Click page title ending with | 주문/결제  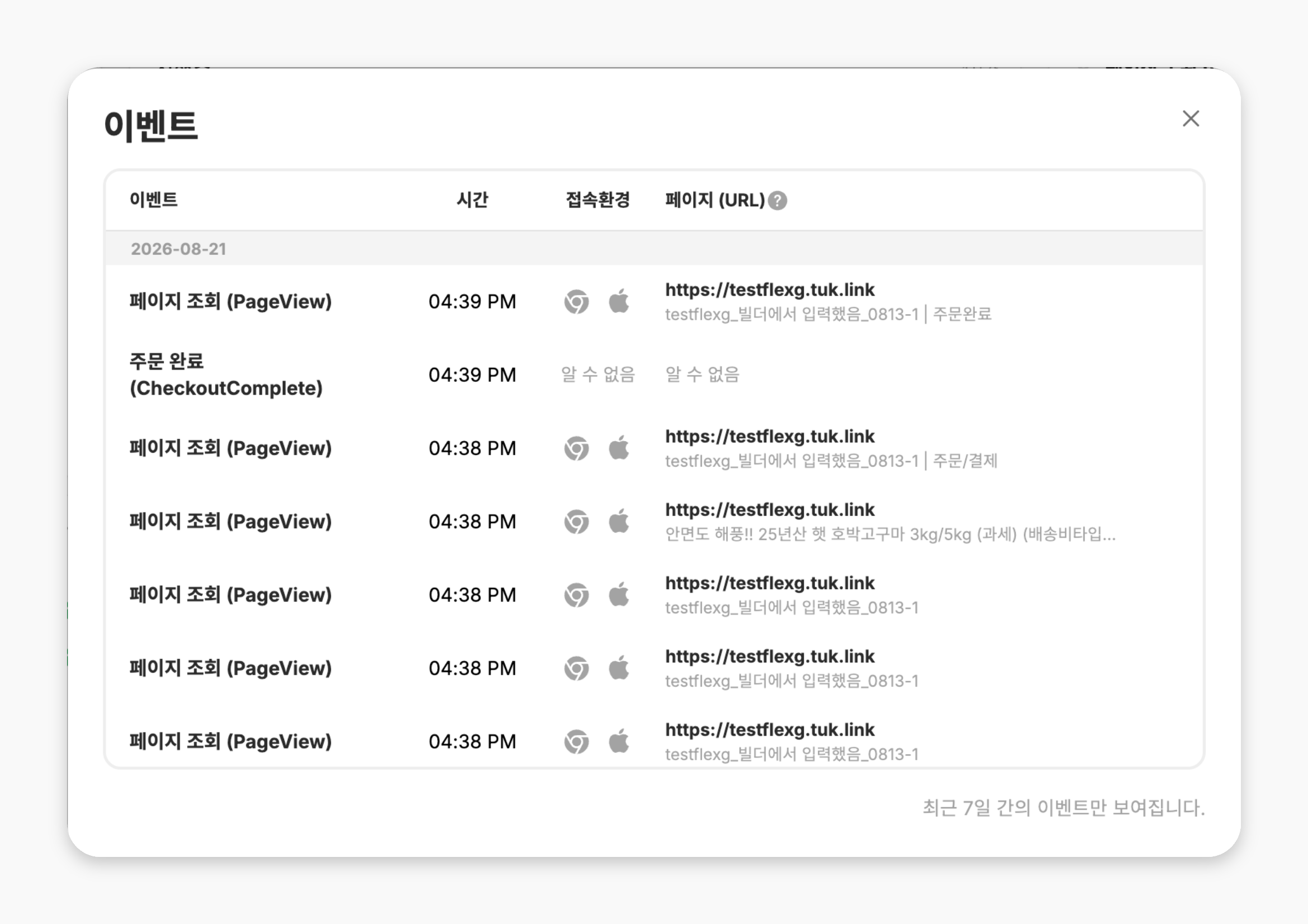point(831,461)
